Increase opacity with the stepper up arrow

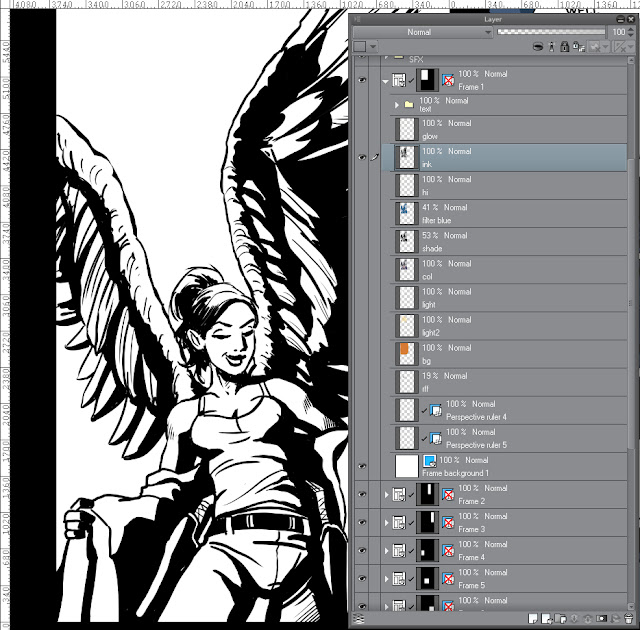point(631,29)
